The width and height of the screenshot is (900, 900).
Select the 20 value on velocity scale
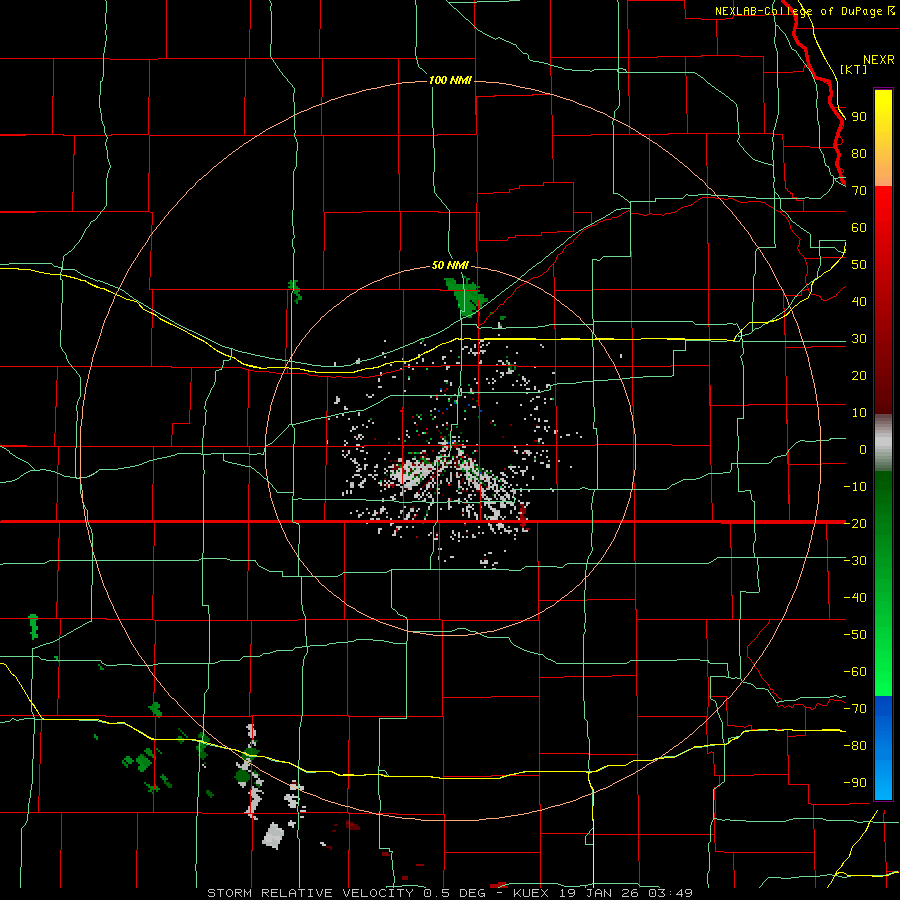click(859, 375)
